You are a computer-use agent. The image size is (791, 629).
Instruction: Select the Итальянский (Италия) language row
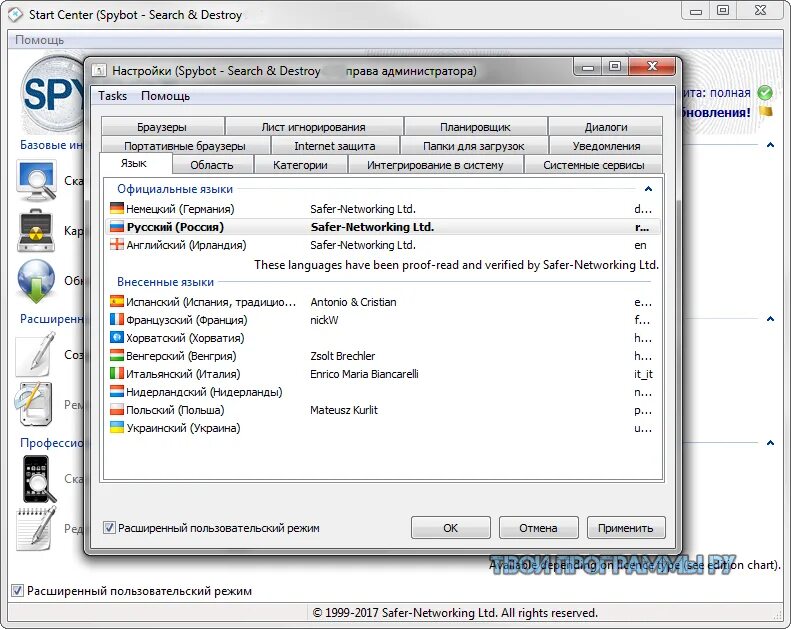point(383,374)
